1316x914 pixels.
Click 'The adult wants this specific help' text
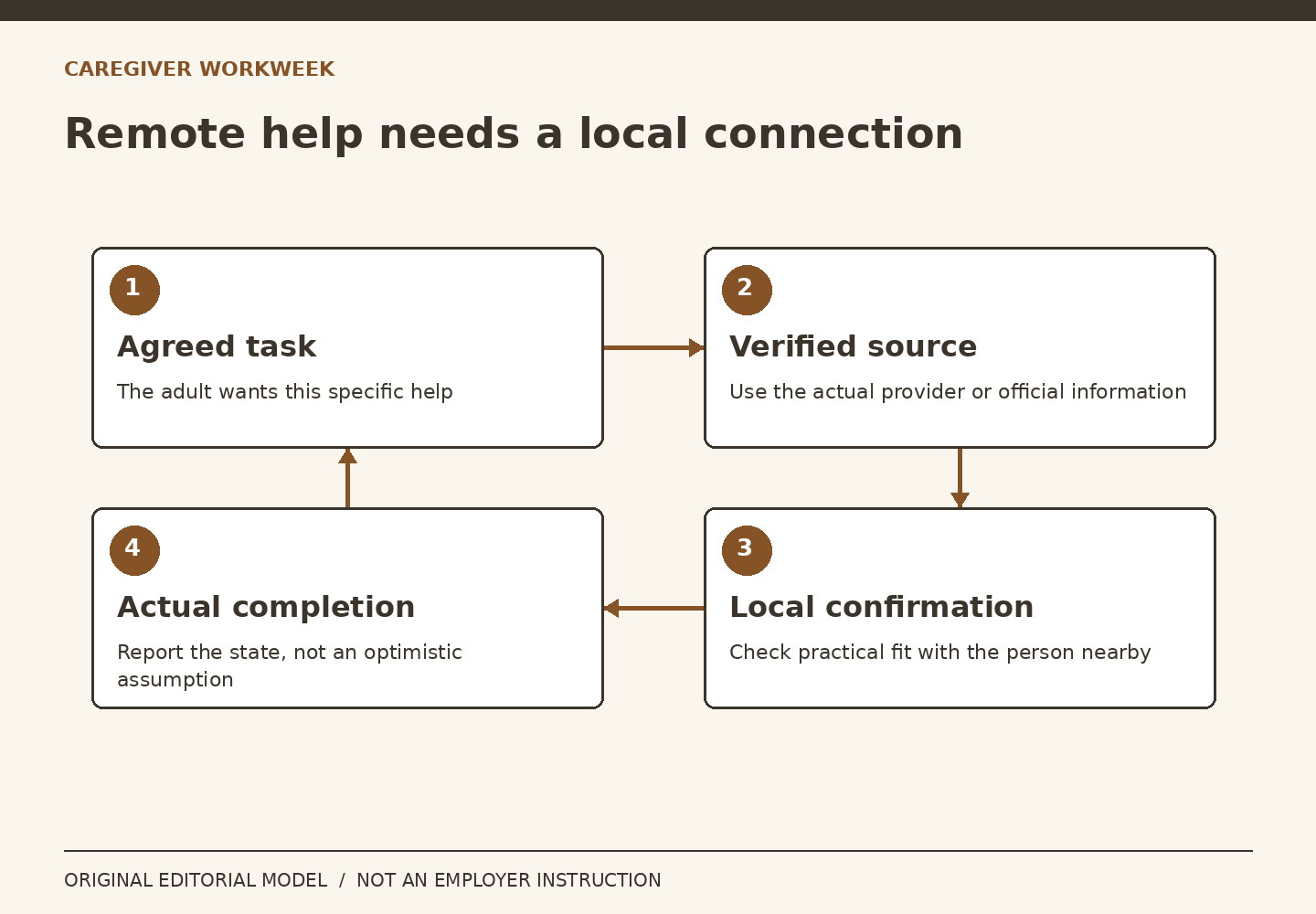(x=285, y=391)
